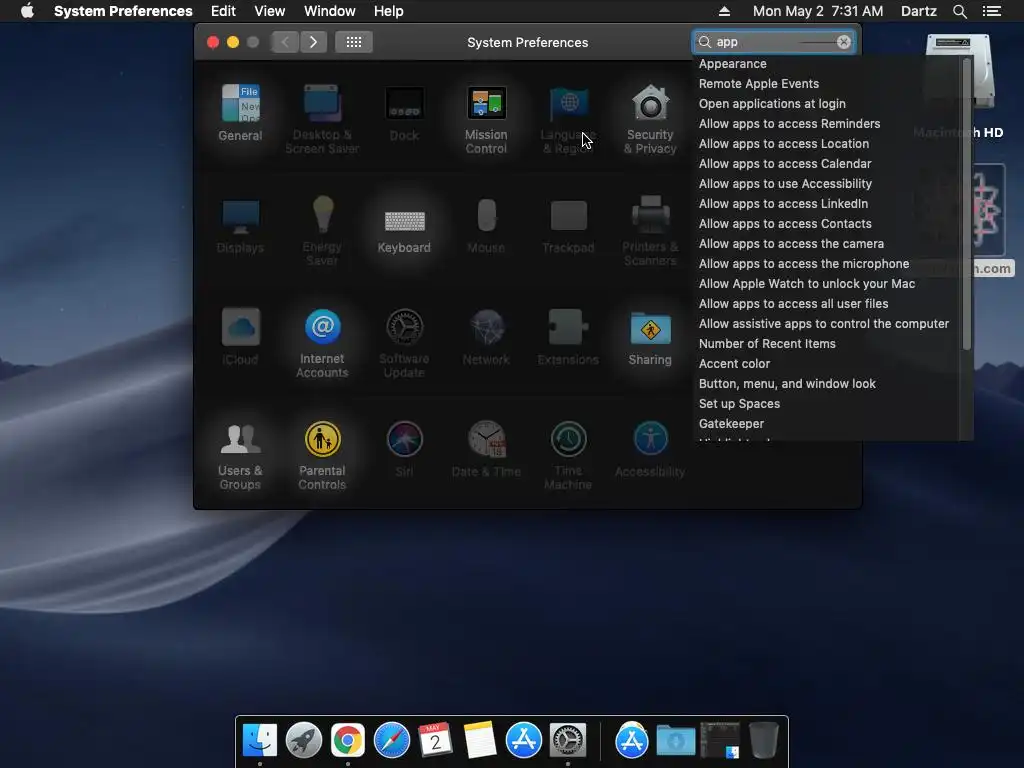Open Energy Saver preferences

click(x=322, y=231)
